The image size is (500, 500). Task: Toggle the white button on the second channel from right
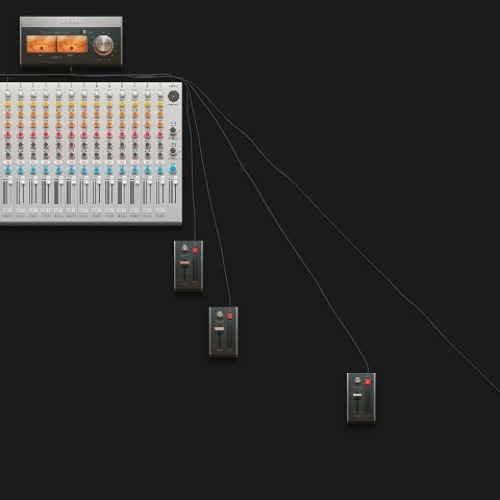point(148,162)
